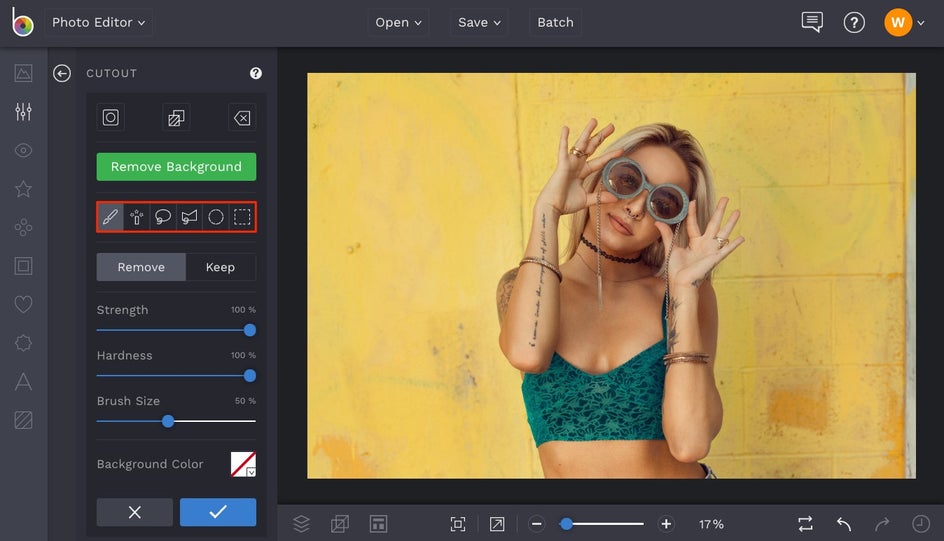Open the help question mark menu
Screen dimensions: 944x541
pos(854,22)
